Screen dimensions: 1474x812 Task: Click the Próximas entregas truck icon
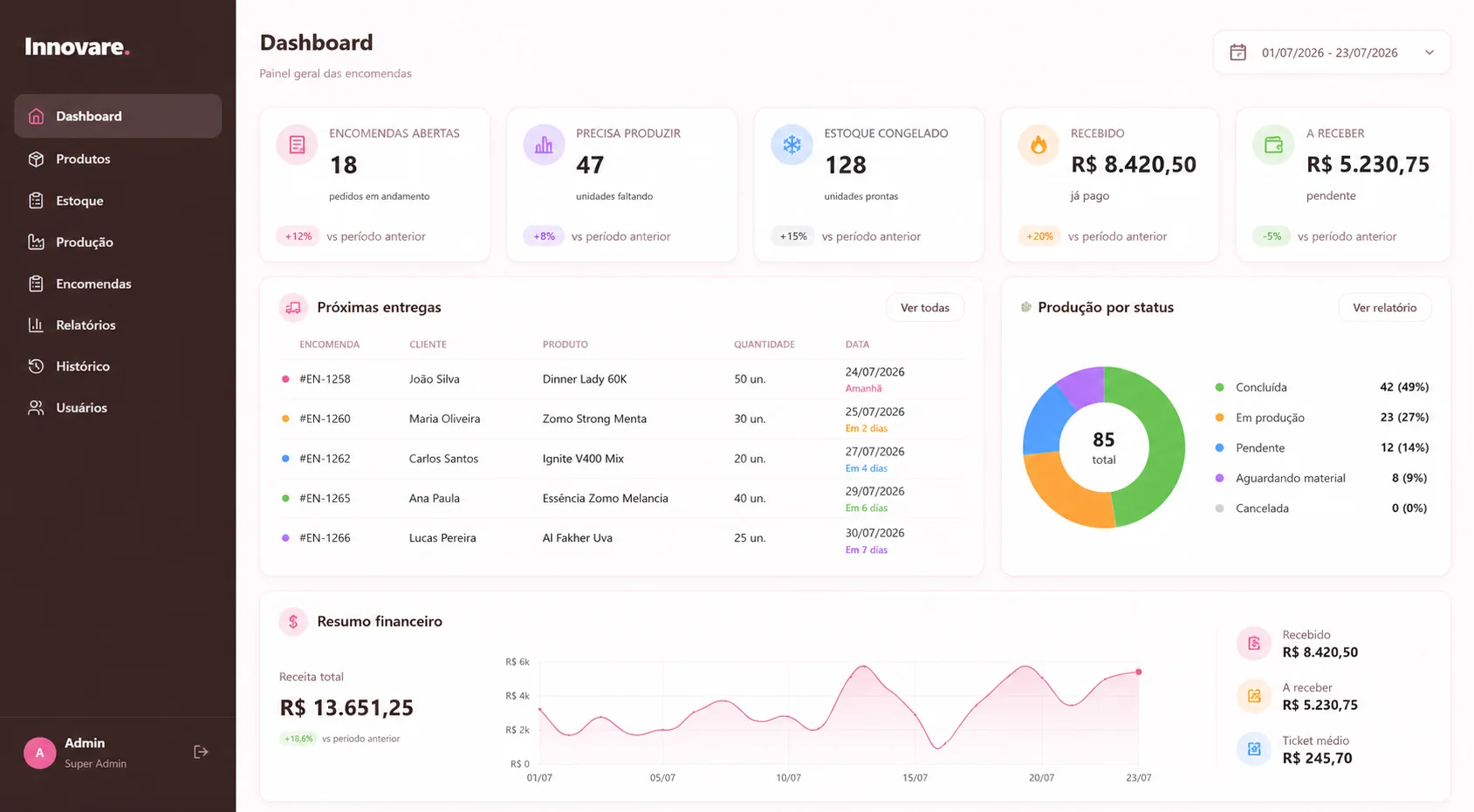pyautogui.click(x=293, y=307)
